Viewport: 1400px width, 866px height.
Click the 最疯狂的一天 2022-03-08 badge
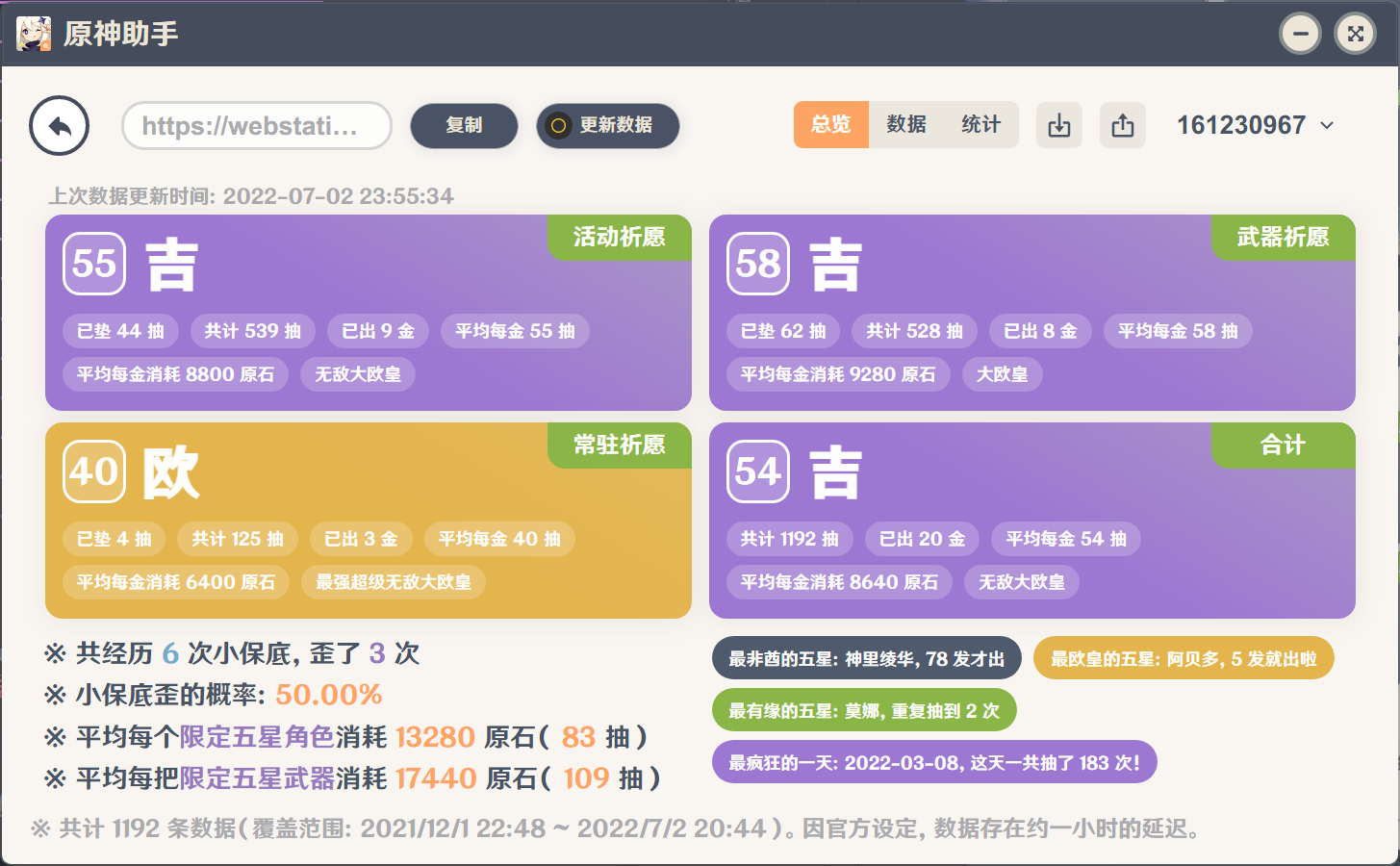[x=933, y=762]
